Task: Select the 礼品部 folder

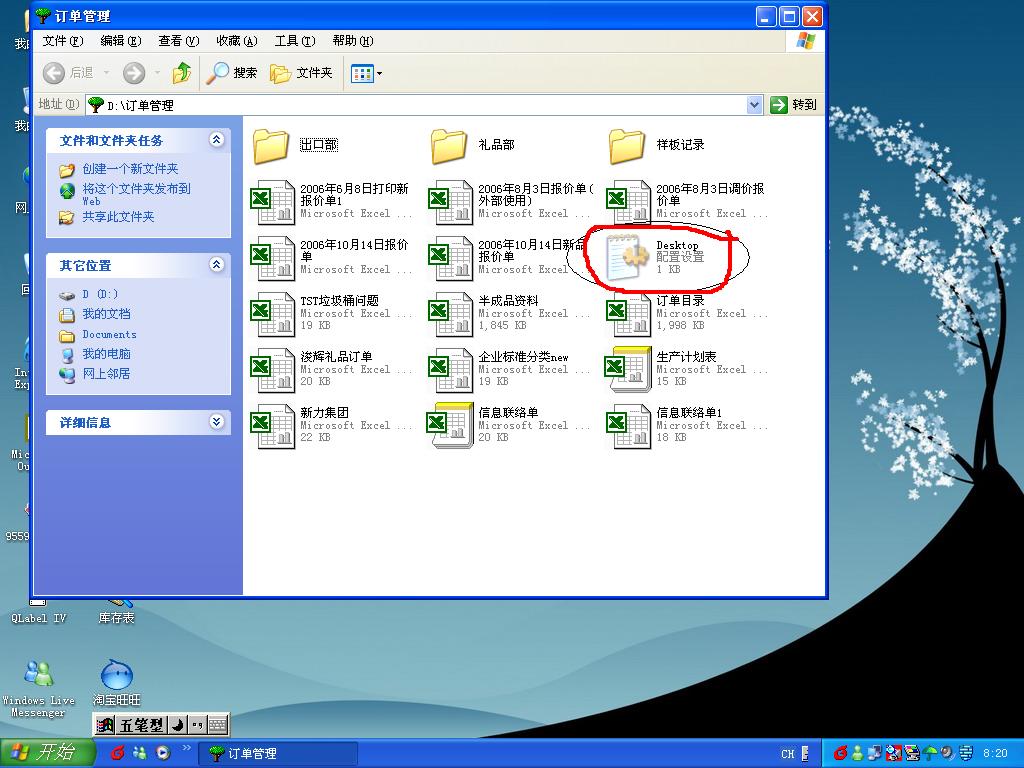Action: point(473,145)
